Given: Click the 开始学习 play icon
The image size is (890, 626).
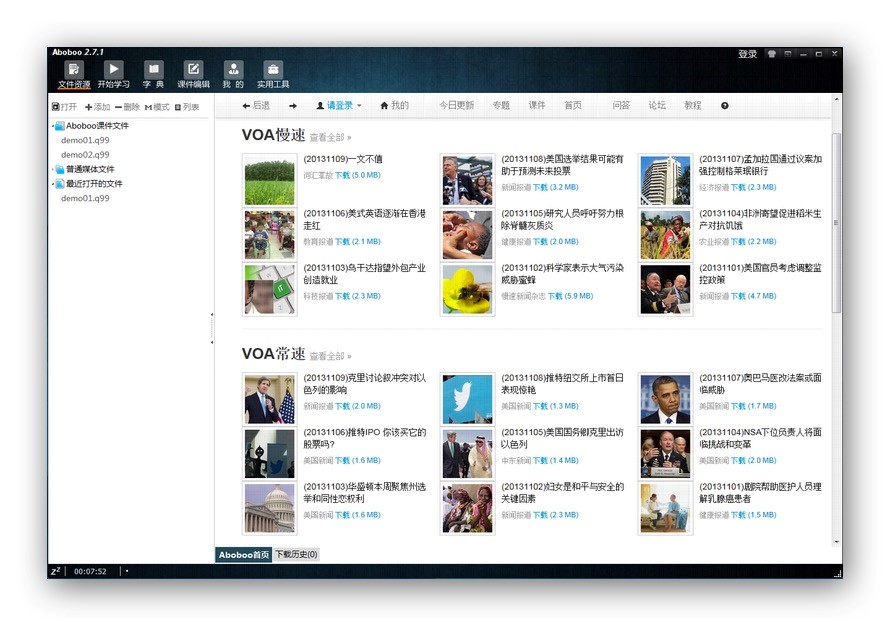Looking at the screenshot, I should 114,69.
